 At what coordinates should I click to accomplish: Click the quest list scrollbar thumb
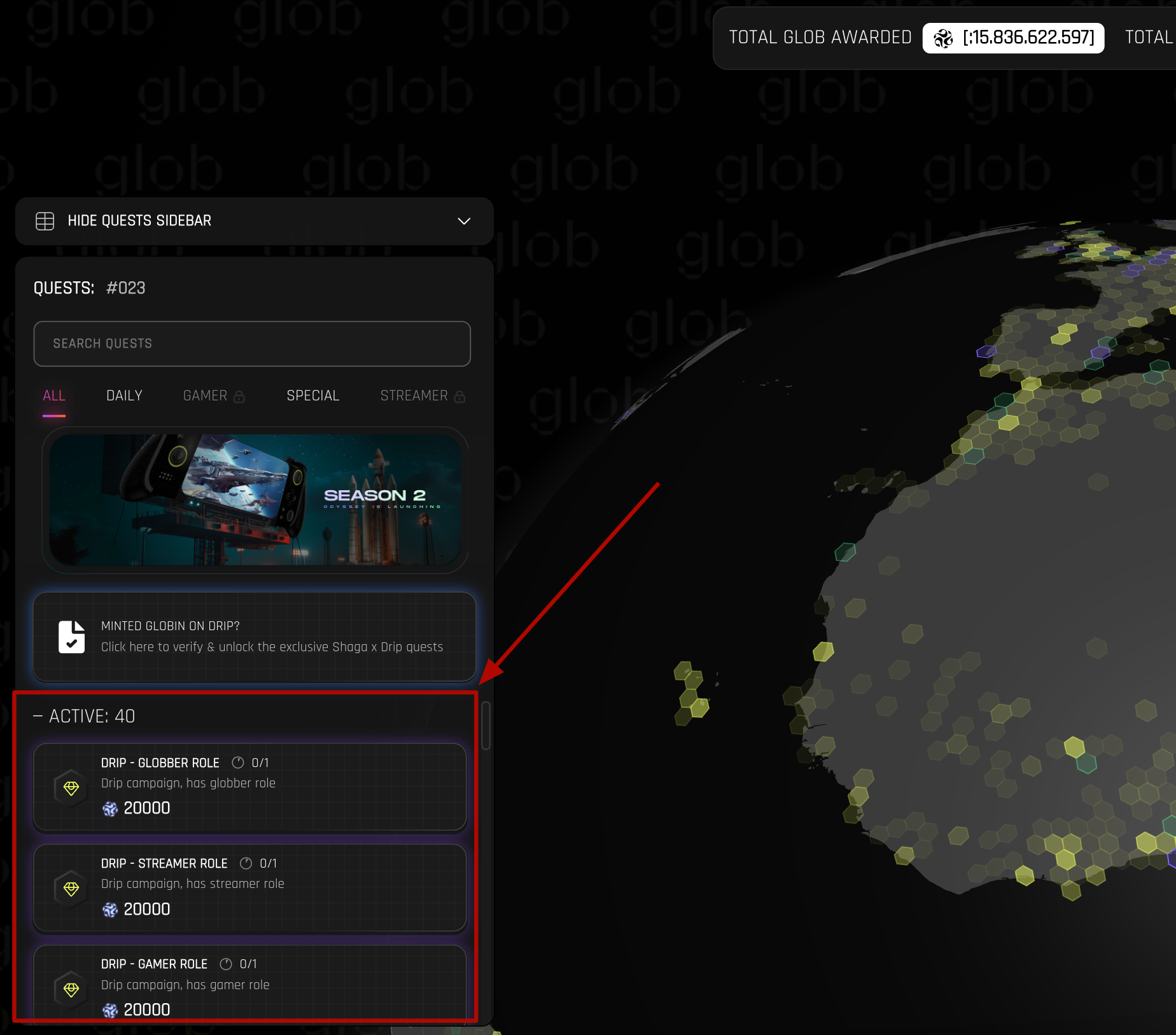click(486, 726)
